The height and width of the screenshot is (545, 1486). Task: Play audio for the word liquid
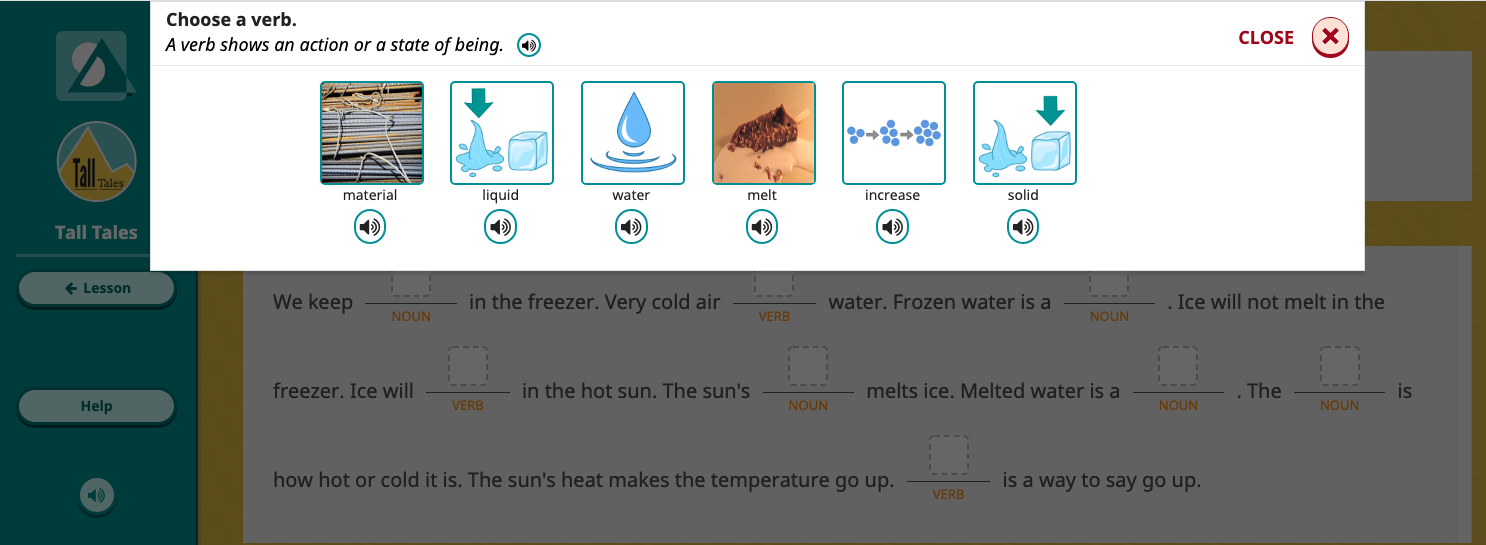click(501, 228)
